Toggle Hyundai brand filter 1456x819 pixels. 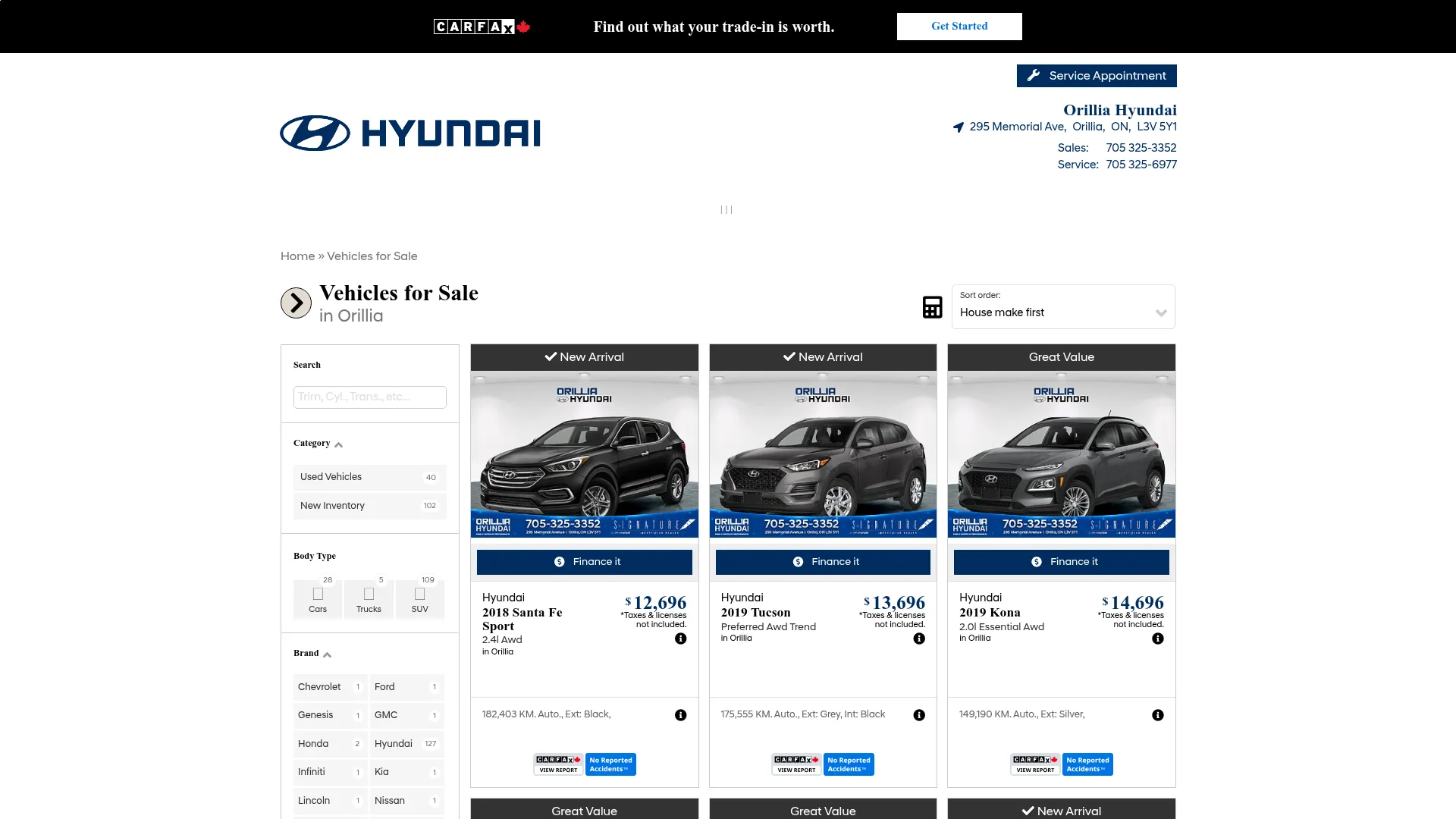pyautogui.click(x=406, y=744)
